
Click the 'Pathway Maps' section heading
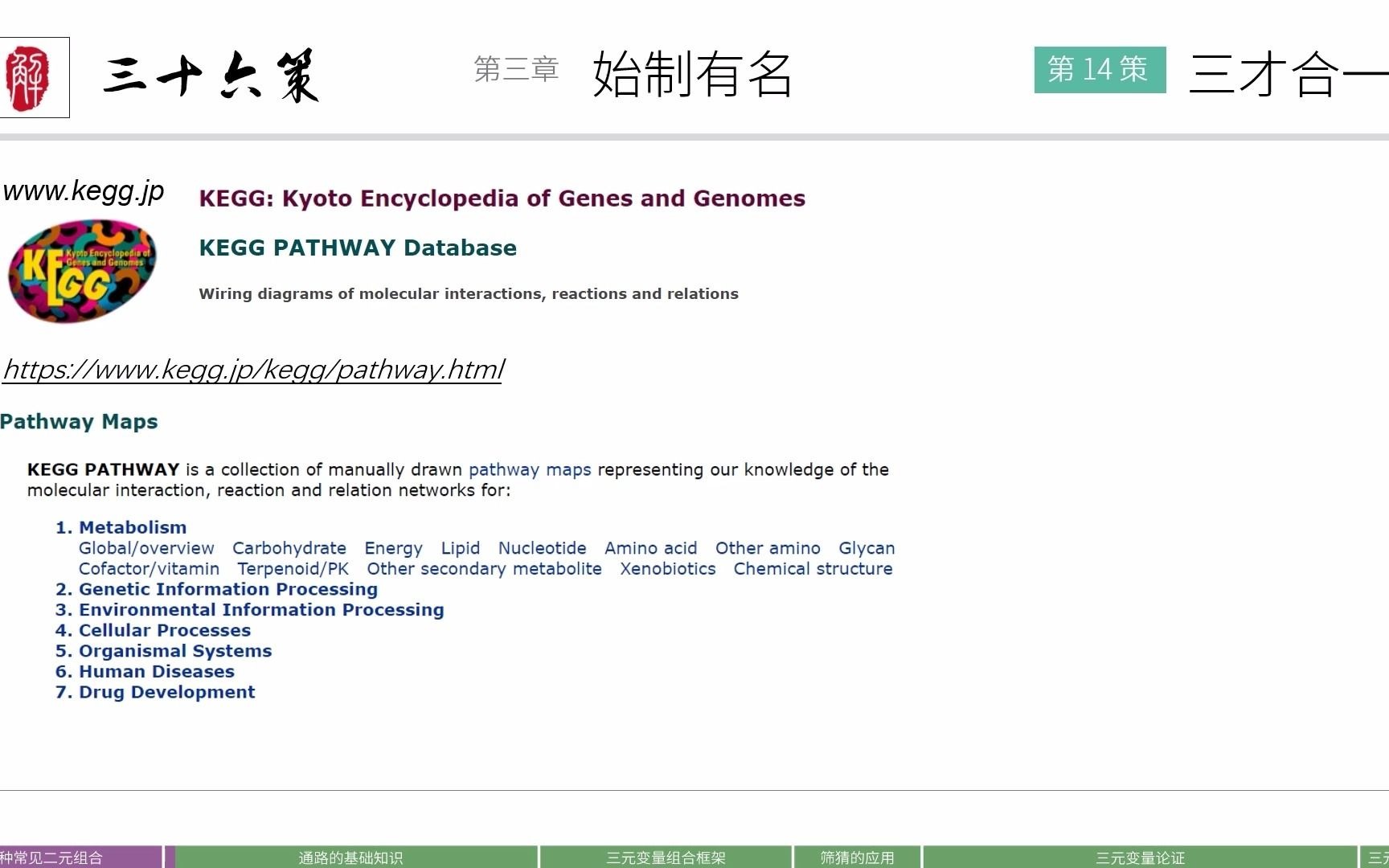pyautogui.click(x=79, y=422)
